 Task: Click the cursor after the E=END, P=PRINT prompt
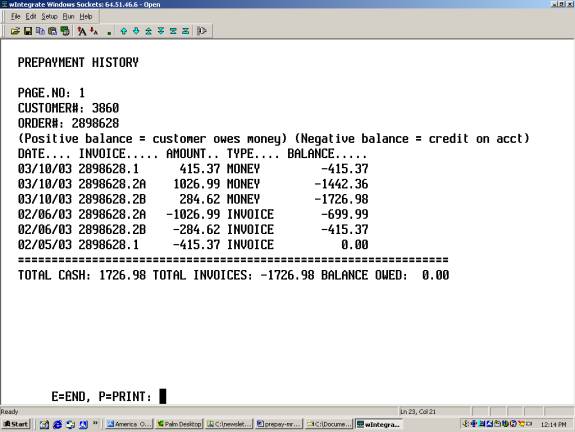tap(163, 396)
